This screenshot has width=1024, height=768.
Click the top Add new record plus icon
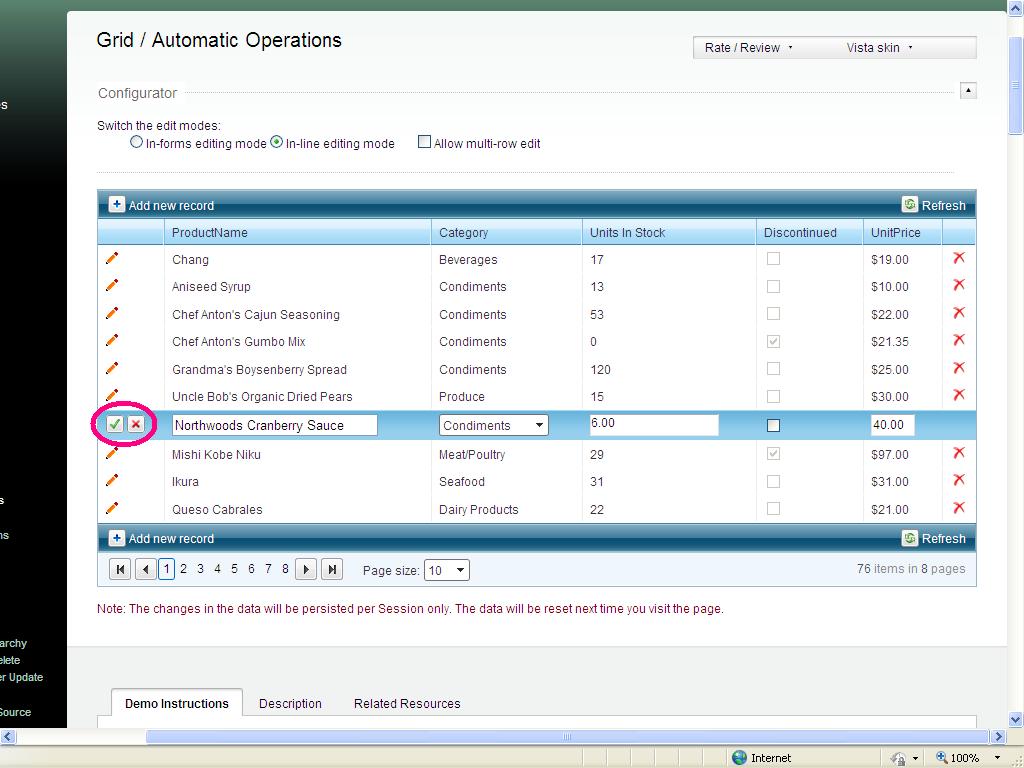(x=117, y=205)
